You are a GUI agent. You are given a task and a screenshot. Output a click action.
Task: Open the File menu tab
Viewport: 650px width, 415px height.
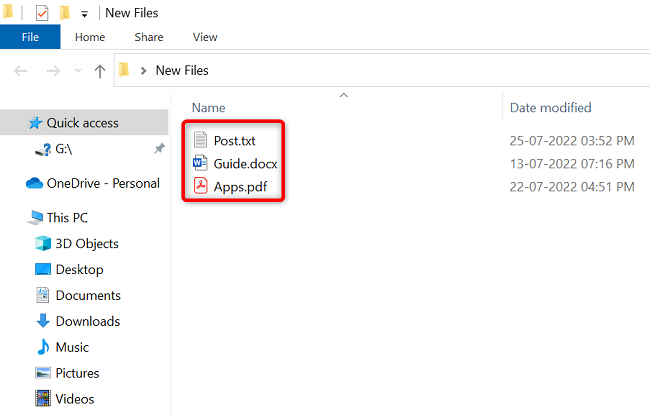click(x=30, y=37)
